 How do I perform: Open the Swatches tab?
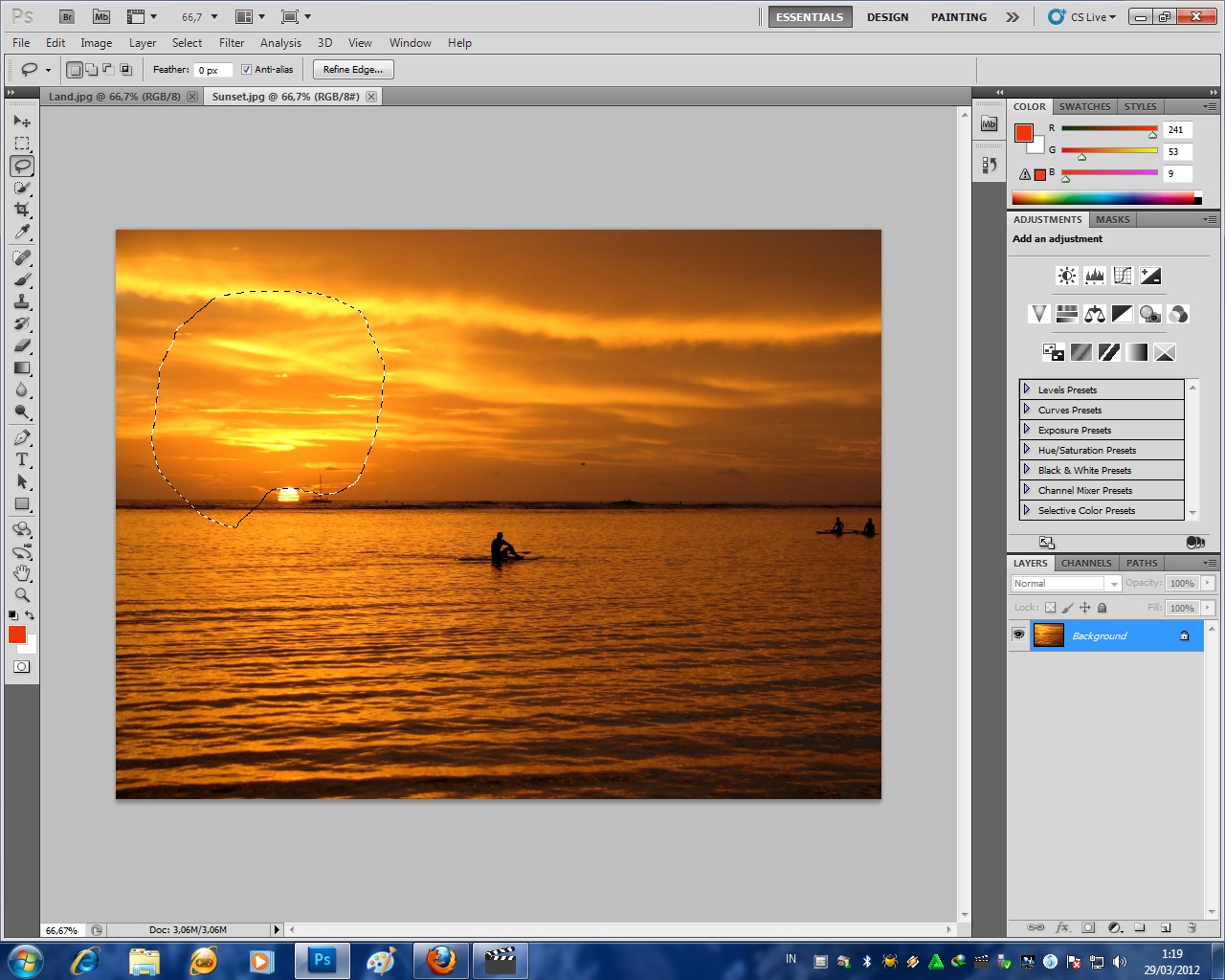pos(1084,106)
